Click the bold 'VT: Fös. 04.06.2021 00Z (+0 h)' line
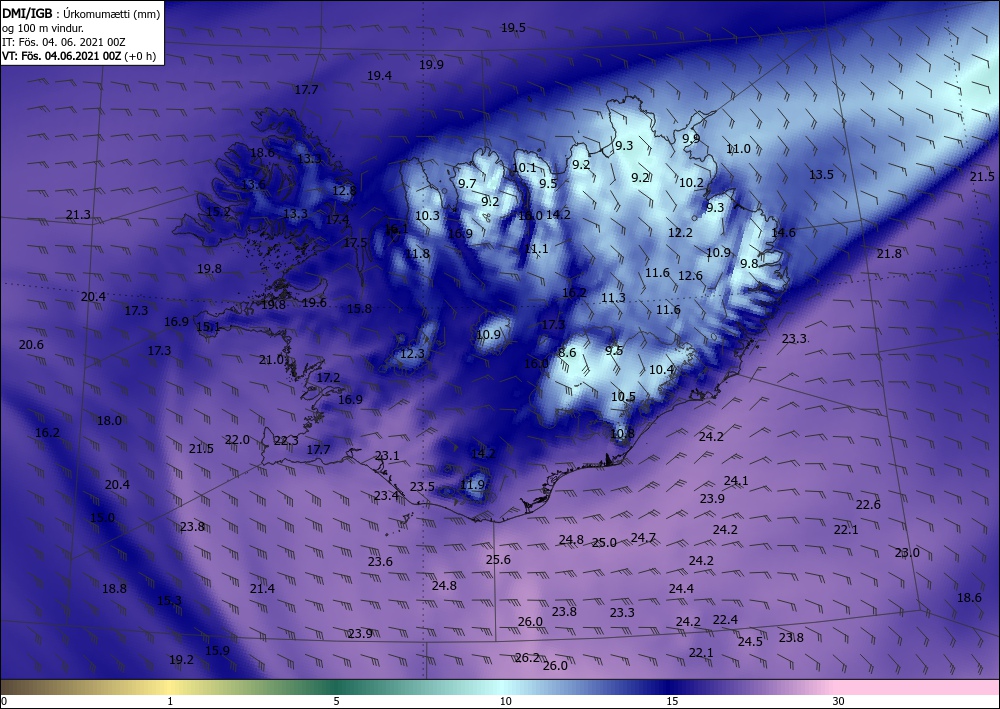This screenshot has width=1000, height=709. tap(79, 56)
